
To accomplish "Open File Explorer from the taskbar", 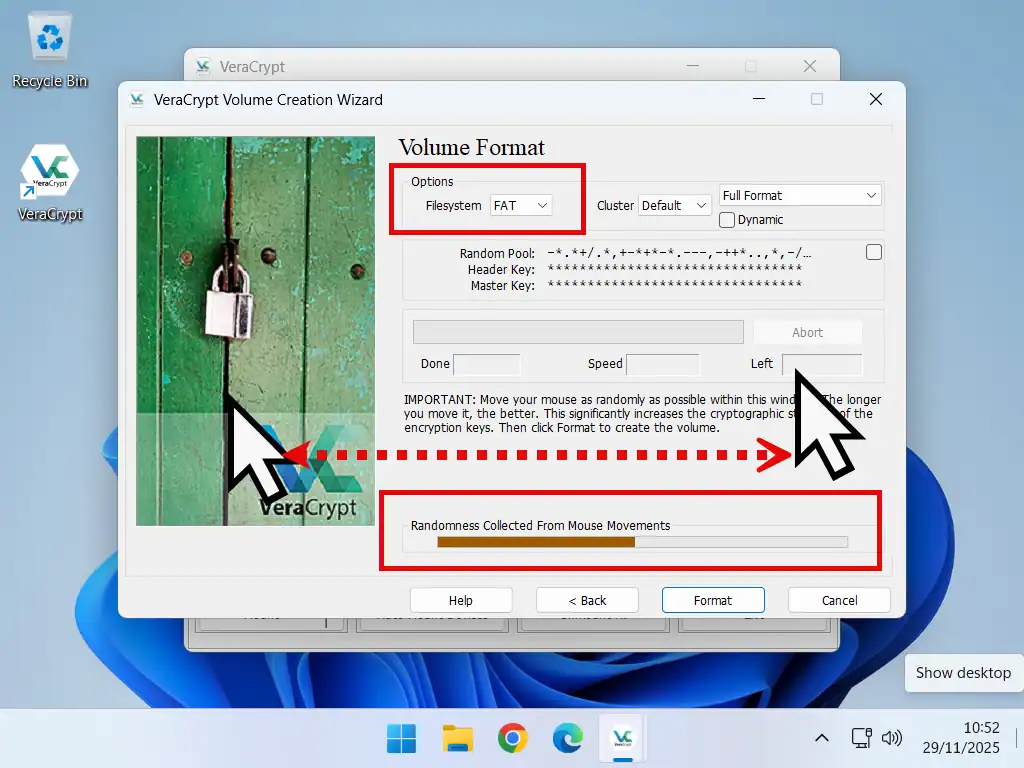I will (x=457, y=738).
